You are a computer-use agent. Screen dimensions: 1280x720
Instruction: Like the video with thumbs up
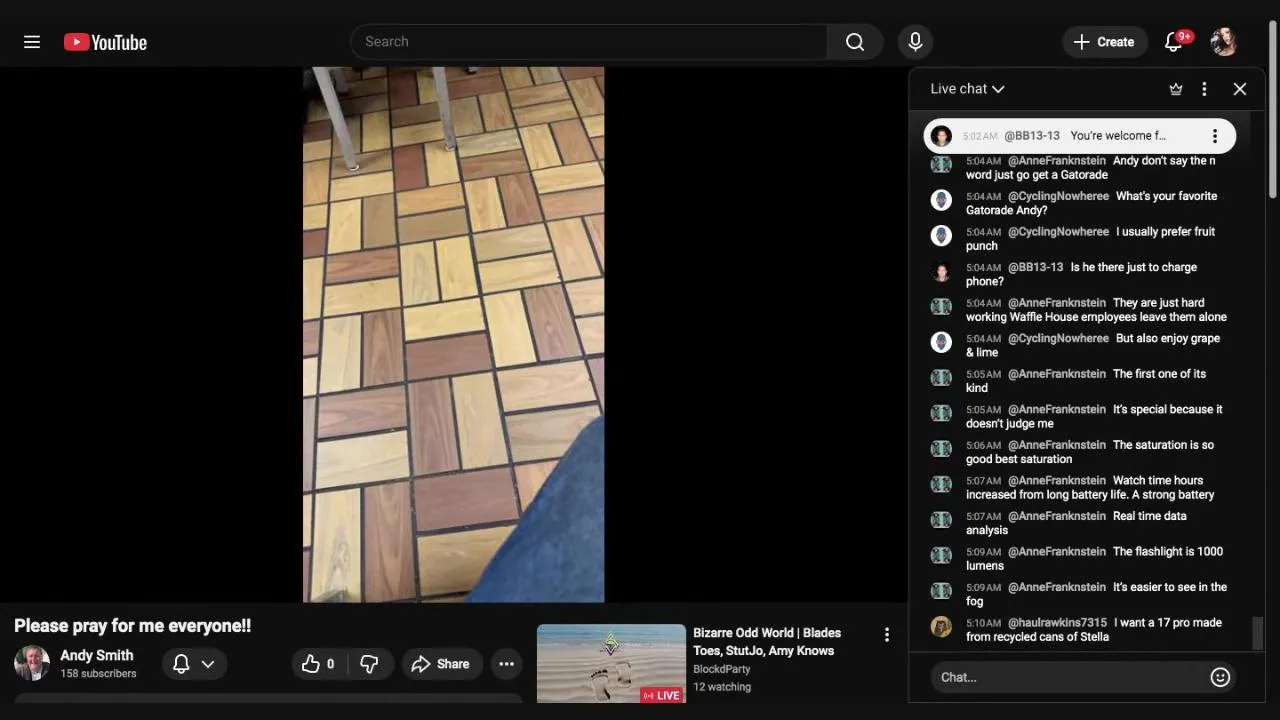[x=318, y=664]
